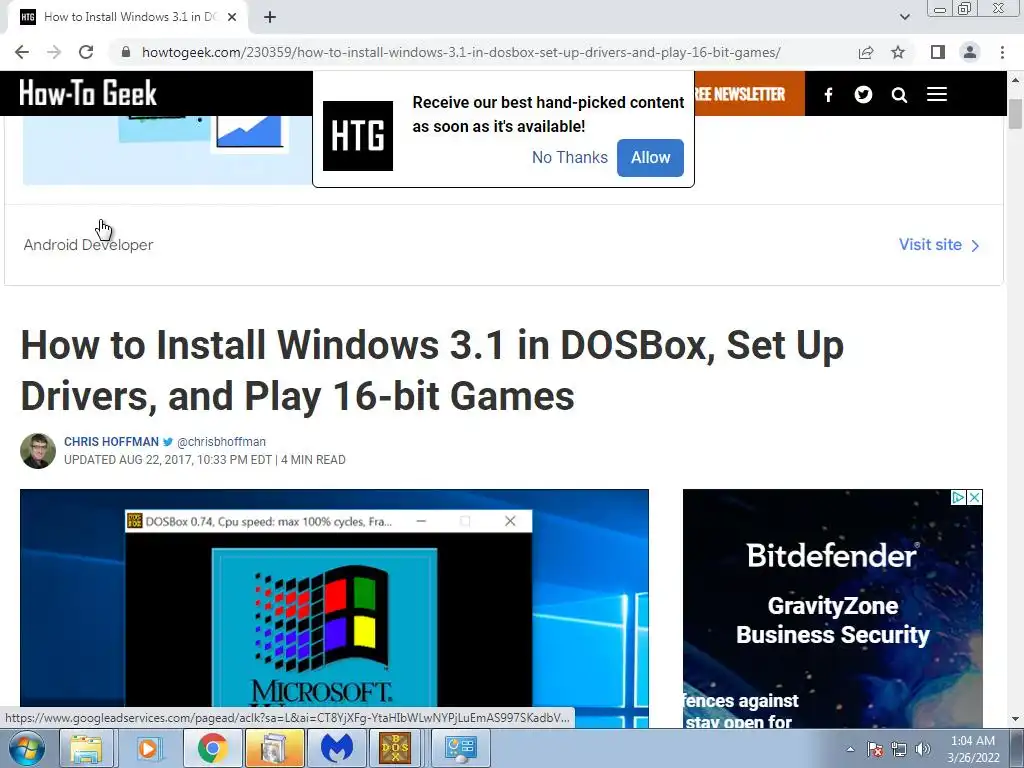
Task: Click the Free Newsletter button
Action: coord(749,94)
